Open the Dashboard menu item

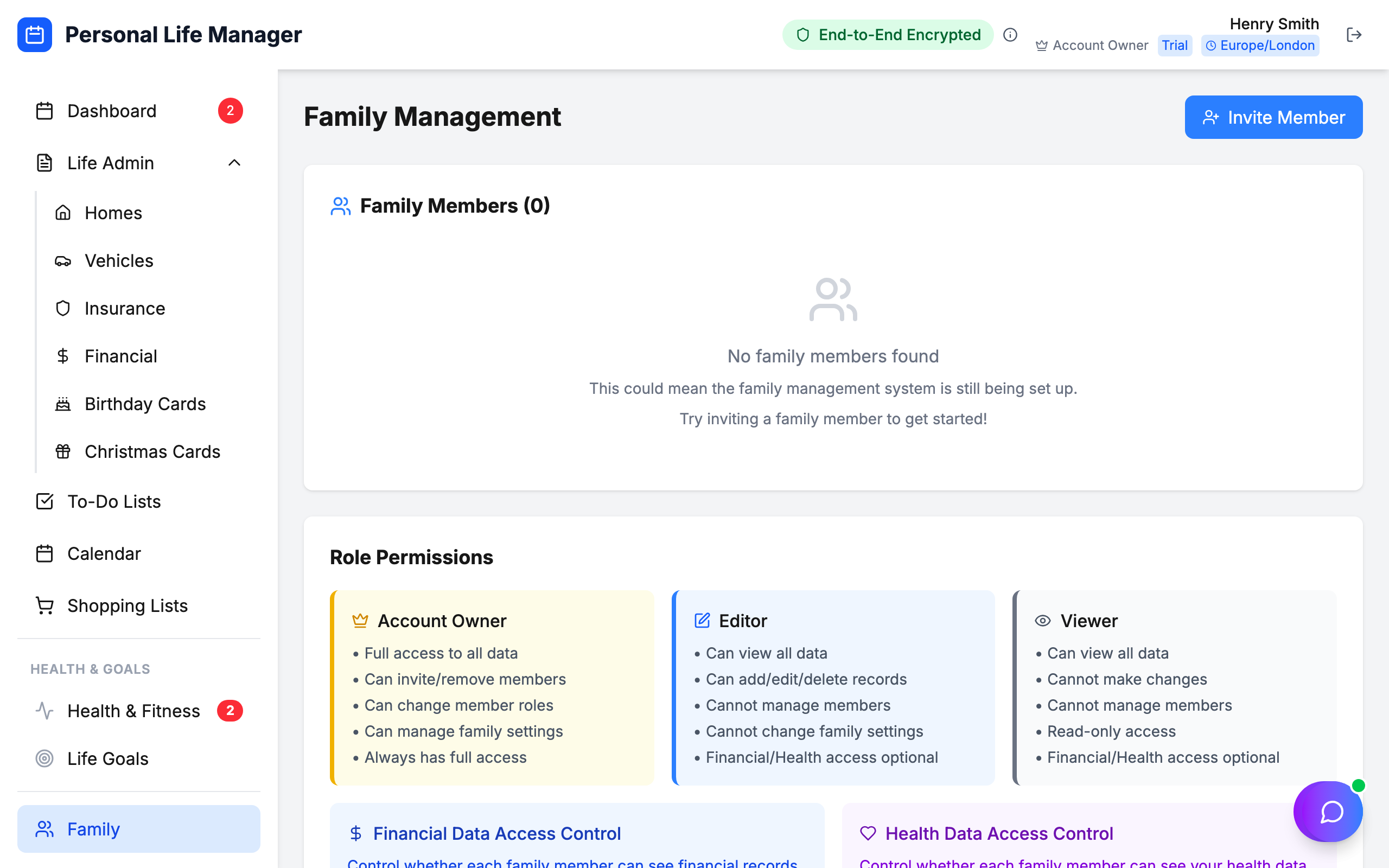tap(112, 111)
